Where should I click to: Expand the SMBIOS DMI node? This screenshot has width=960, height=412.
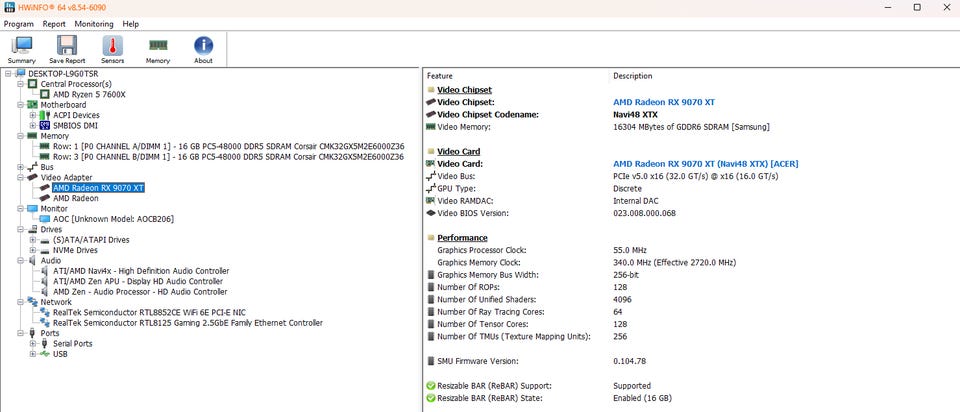[x=32, y=125]
